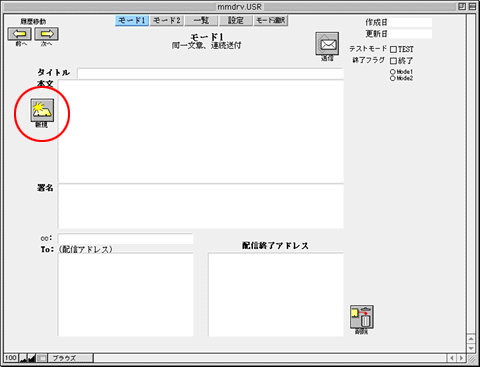Switch to the モード2 tab

(167, 21)
